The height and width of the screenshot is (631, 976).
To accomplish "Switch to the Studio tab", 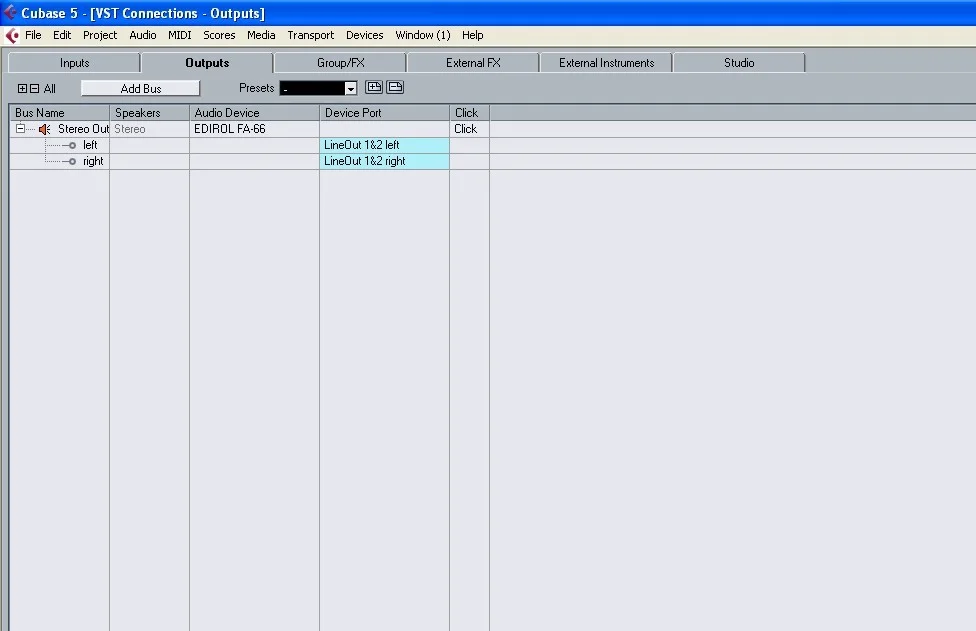I will coord(739,63).
